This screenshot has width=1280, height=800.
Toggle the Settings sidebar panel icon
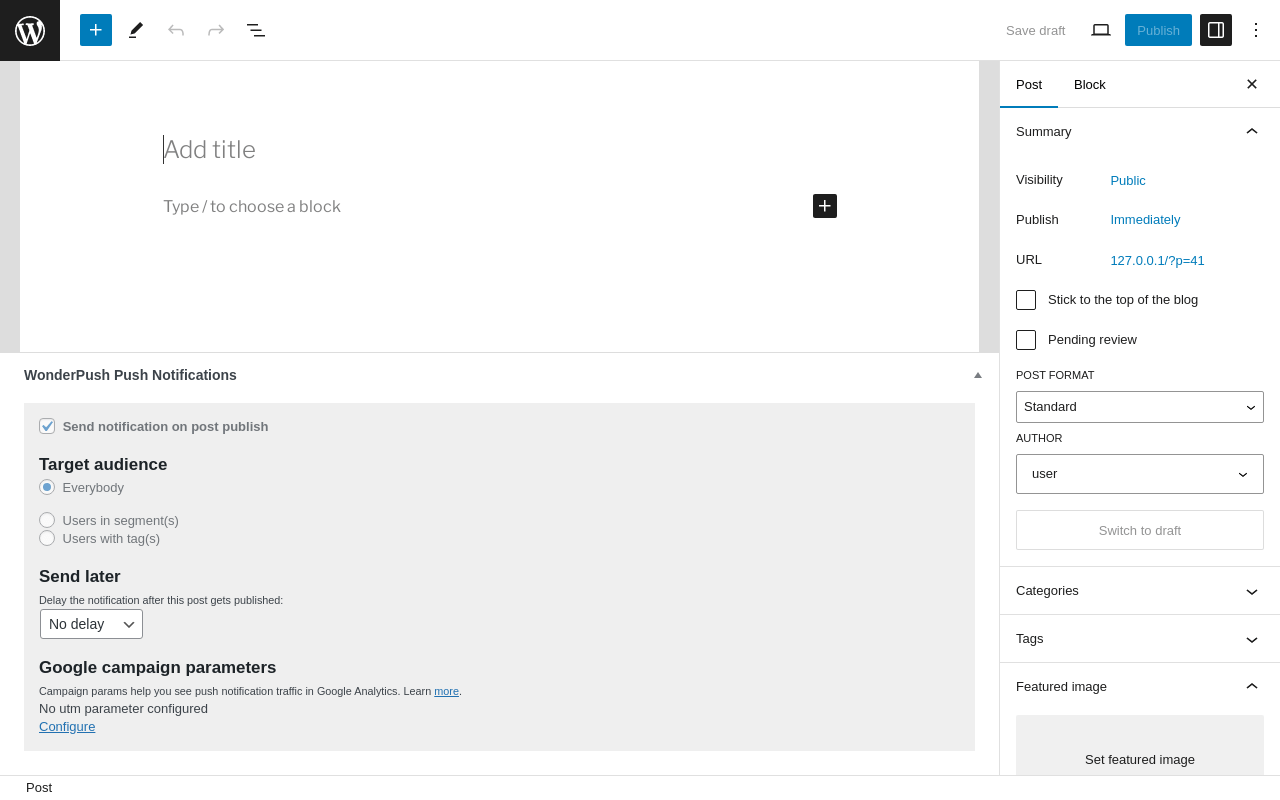(1216, 30)
